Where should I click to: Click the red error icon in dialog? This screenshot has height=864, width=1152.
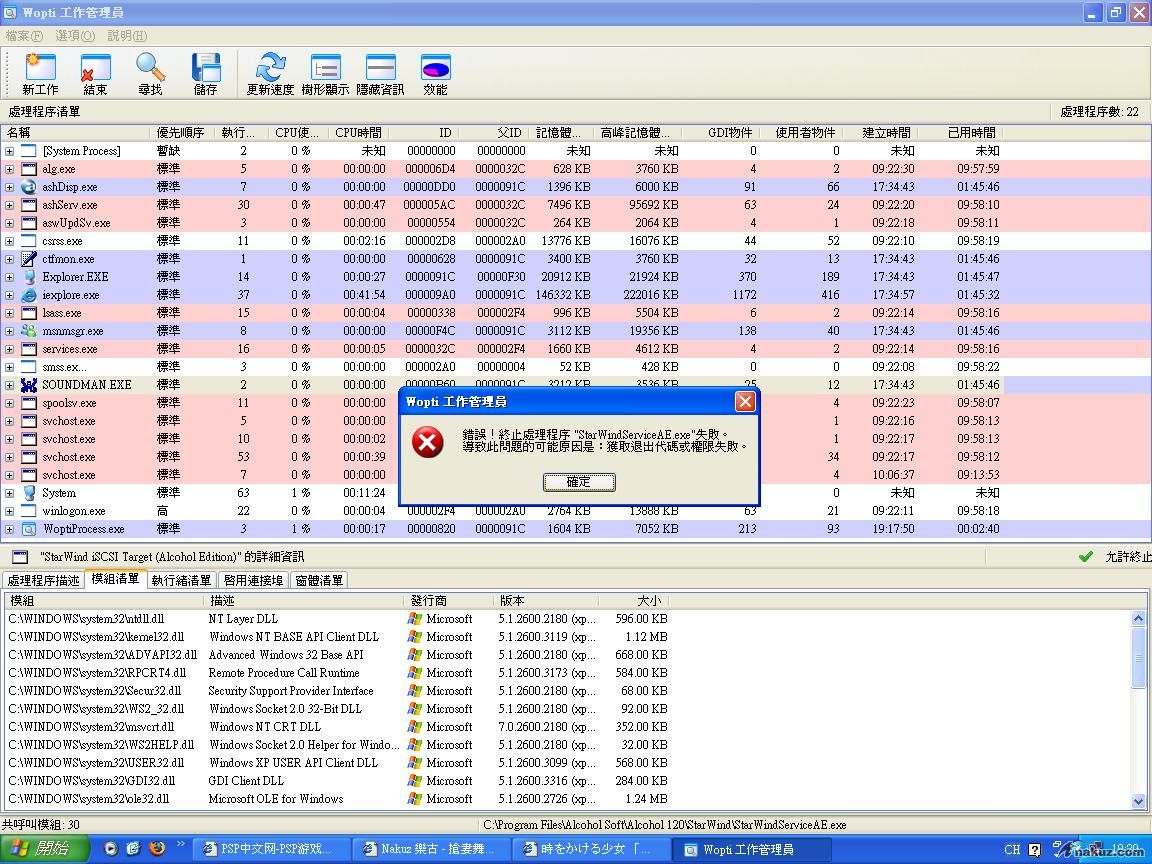click(x=428, y=442)
